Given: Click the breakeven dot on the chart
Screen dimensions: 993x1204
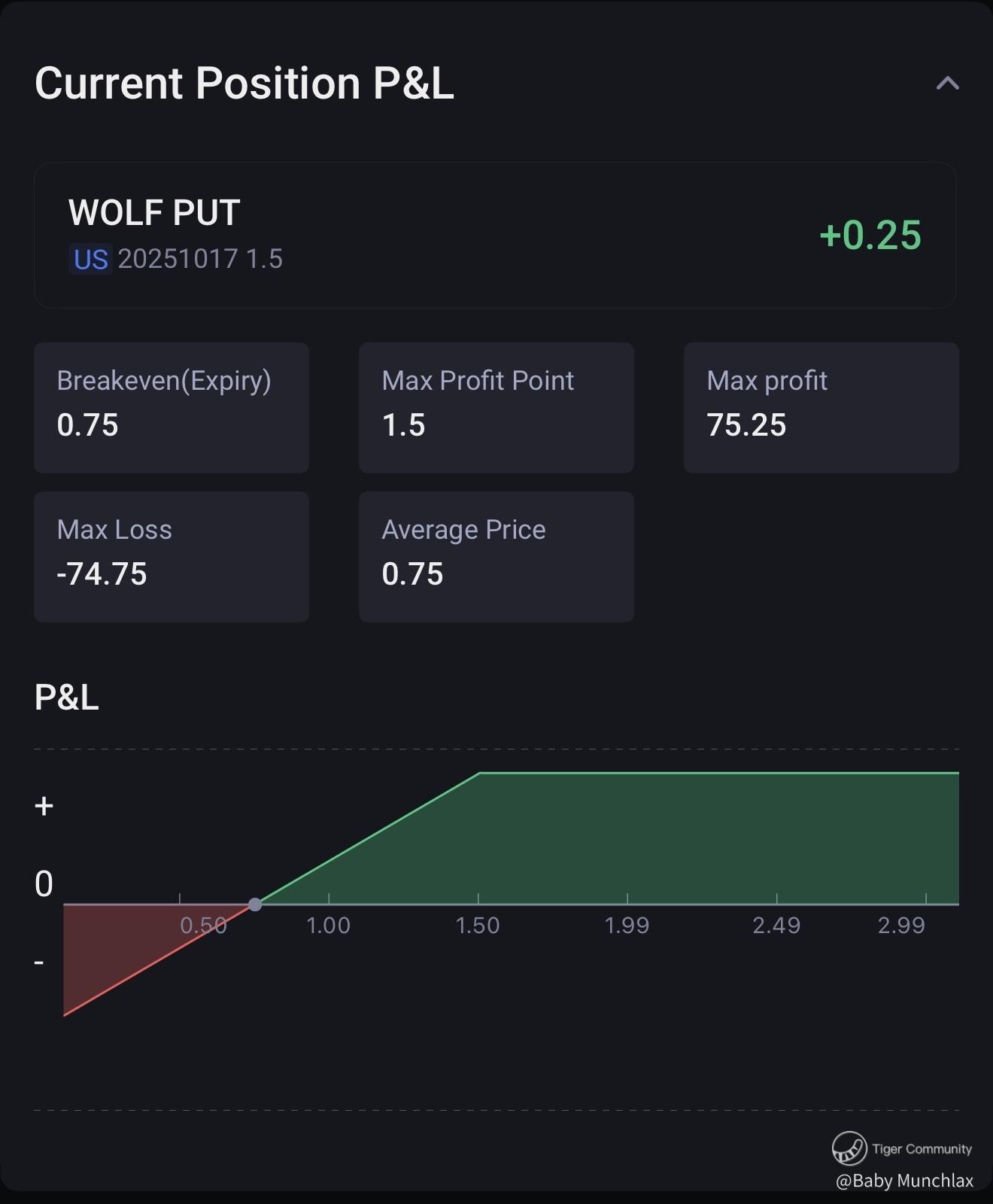Looking at the screenshot, I should pos(255,904).
